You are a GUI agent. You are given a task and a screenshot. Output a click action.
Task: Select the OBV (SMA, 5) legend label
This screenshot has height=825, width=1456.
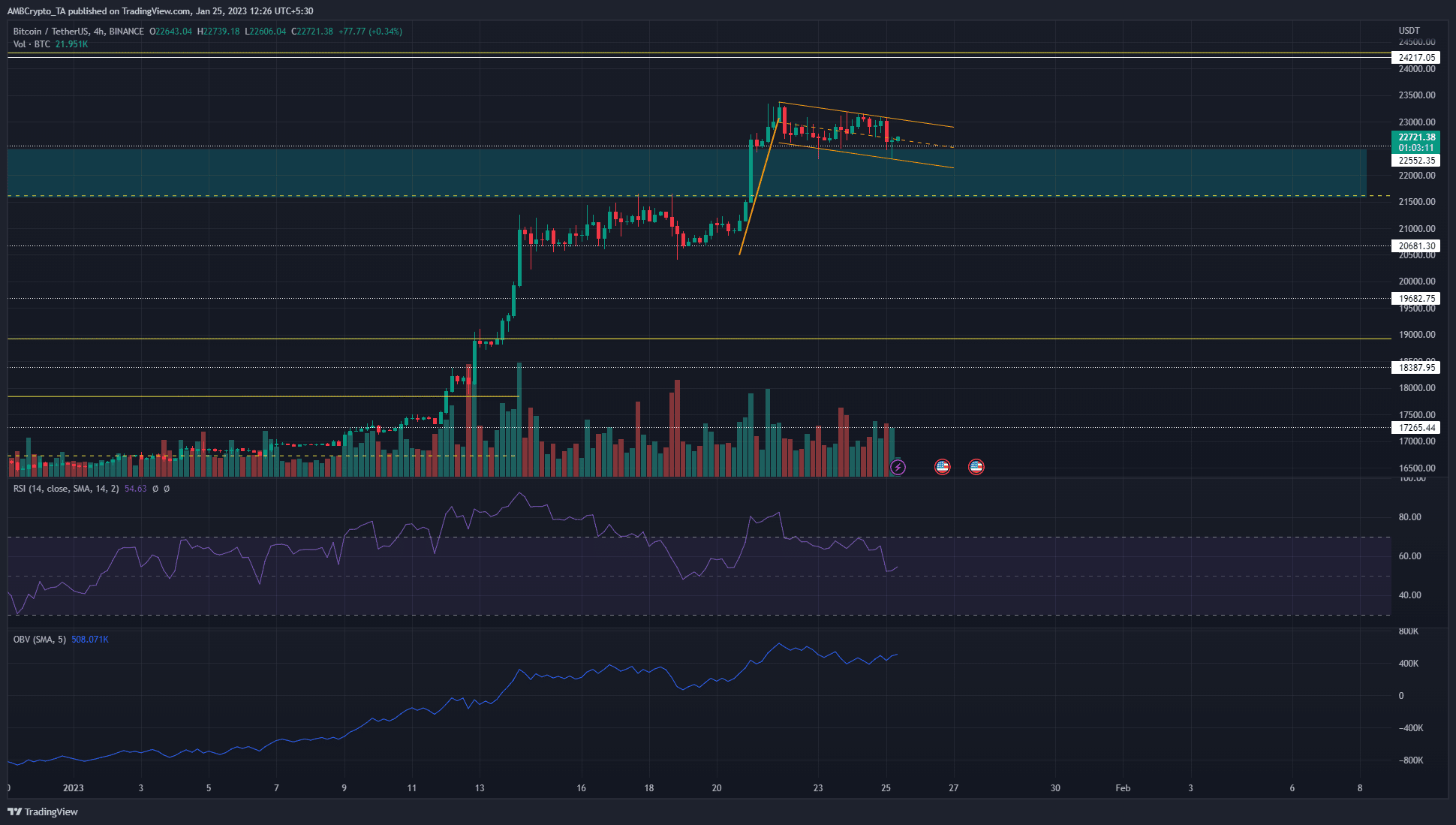point(40,640)
